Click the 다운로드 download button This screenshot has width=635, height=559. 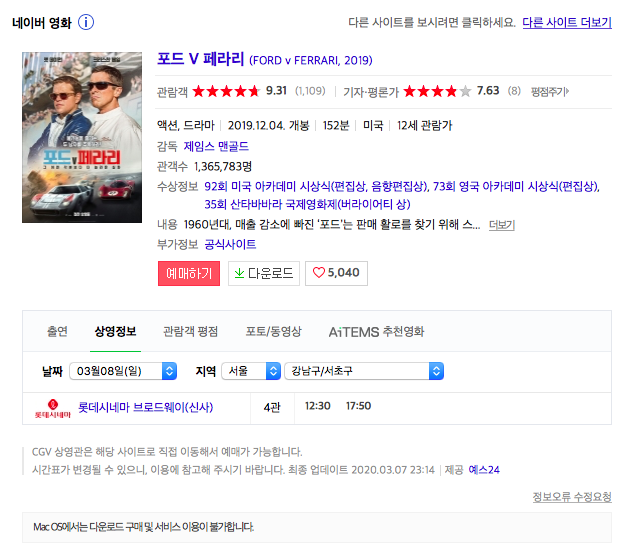264,273
